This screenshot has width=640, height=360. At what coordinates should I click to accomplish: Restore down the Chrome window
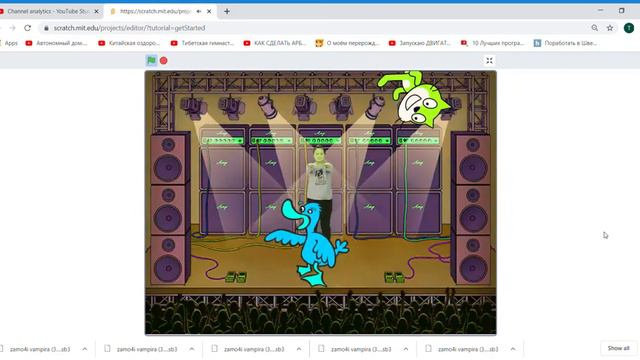pos(622,10)
